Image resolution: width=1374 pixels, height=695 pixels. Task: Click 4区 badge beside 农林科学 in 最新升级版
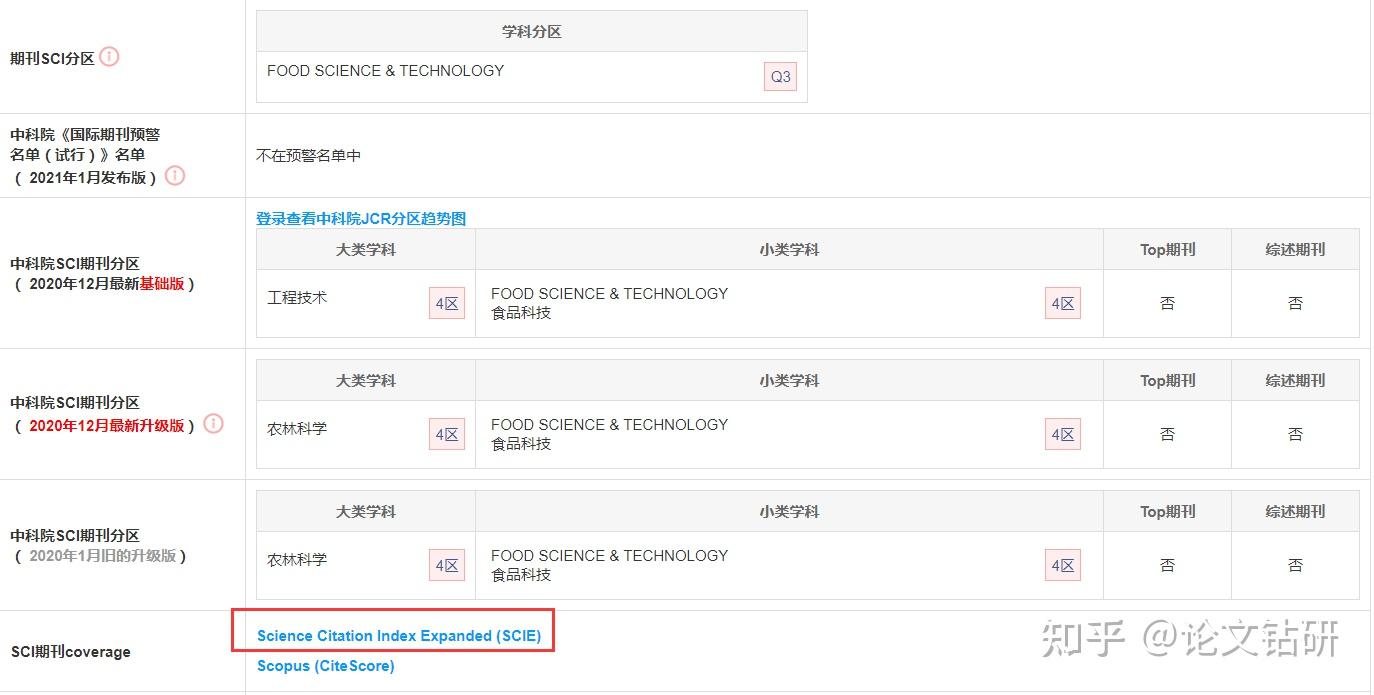pos(447,434)
